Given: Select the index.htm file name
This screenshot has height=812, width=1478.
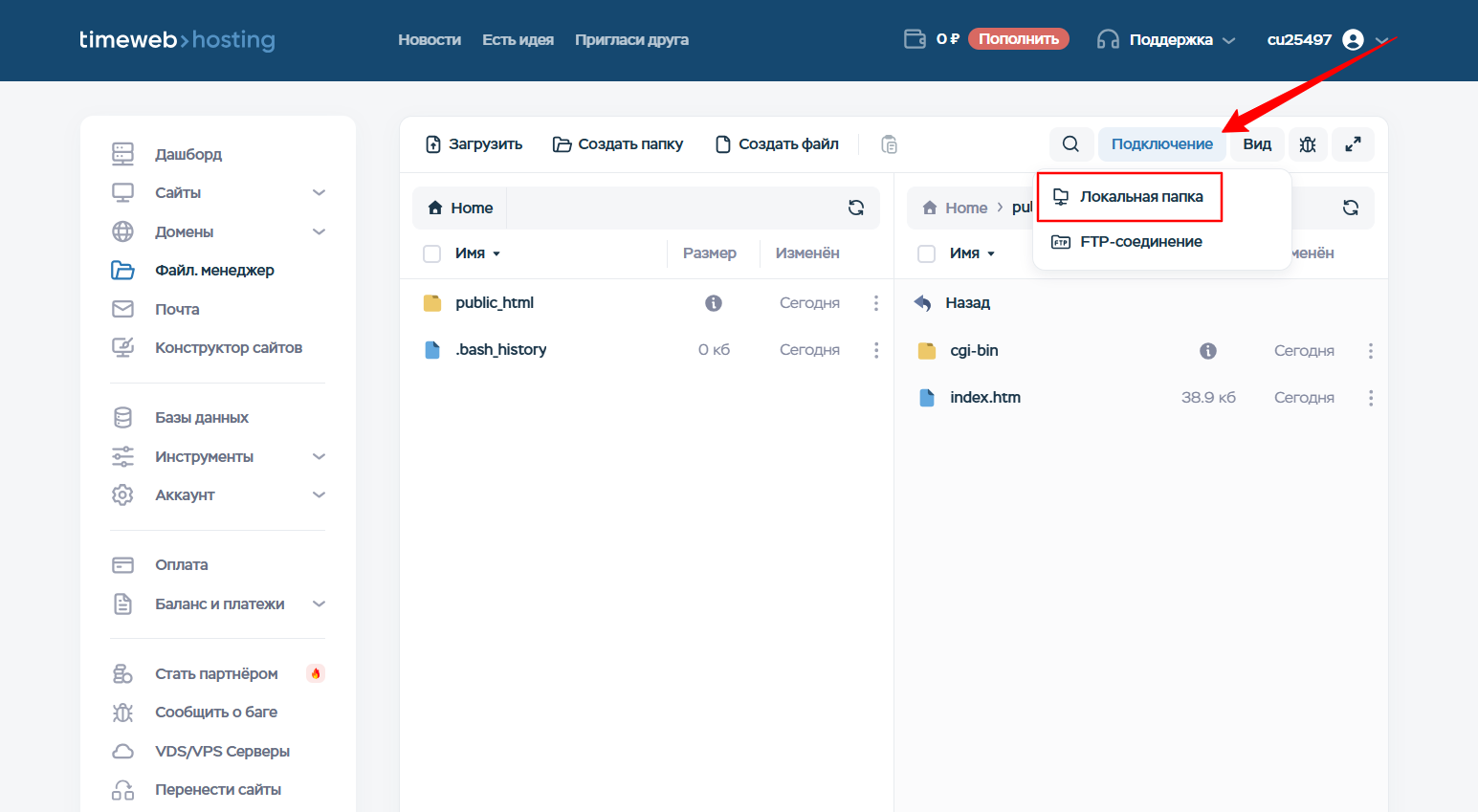Looking at the screenshot, I should tap(985, 398).
